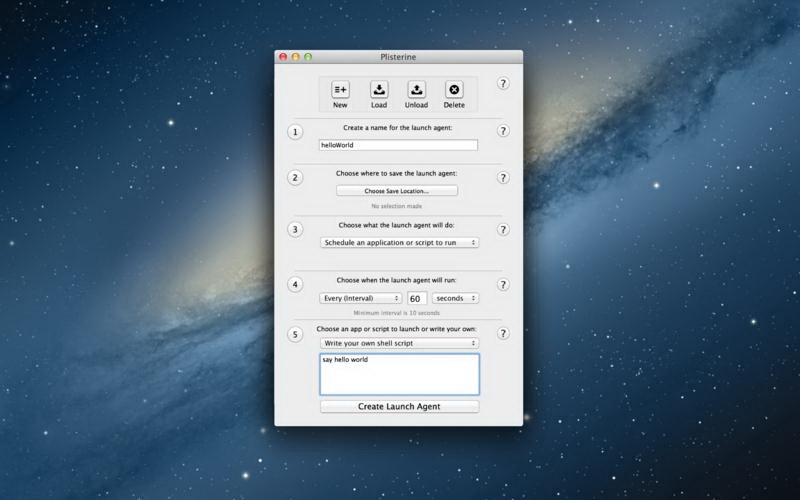
Task: Open help for step 1 agent name
Action: pos(503,131)
